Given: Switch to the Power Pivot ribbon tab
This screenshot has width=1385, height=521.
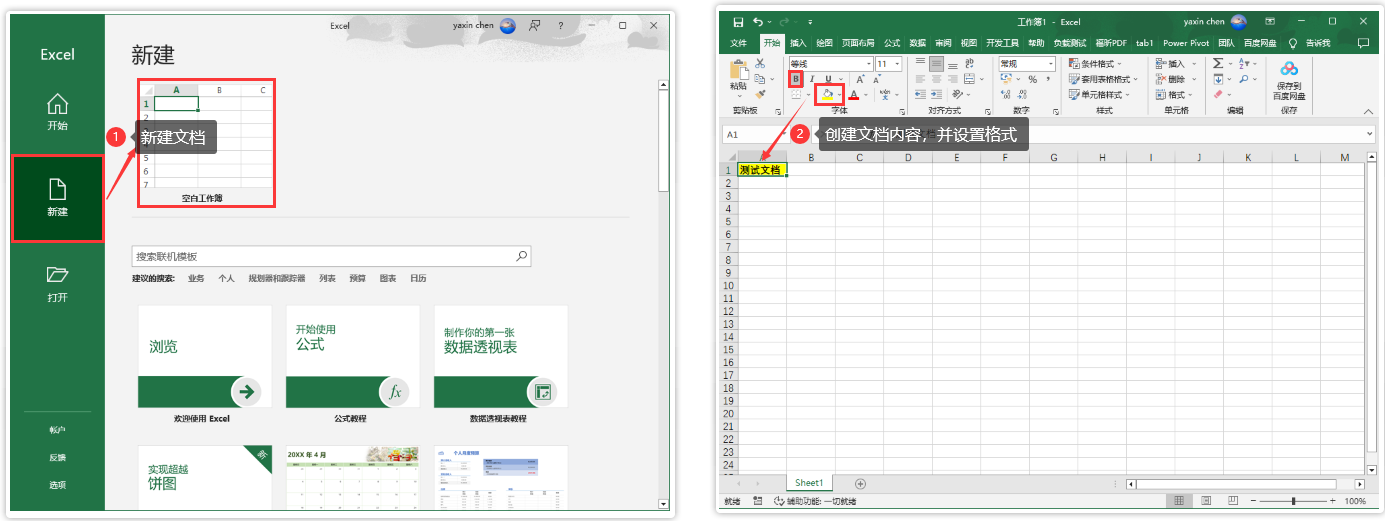Looking at the screenshot, I should click(1186, 43).
